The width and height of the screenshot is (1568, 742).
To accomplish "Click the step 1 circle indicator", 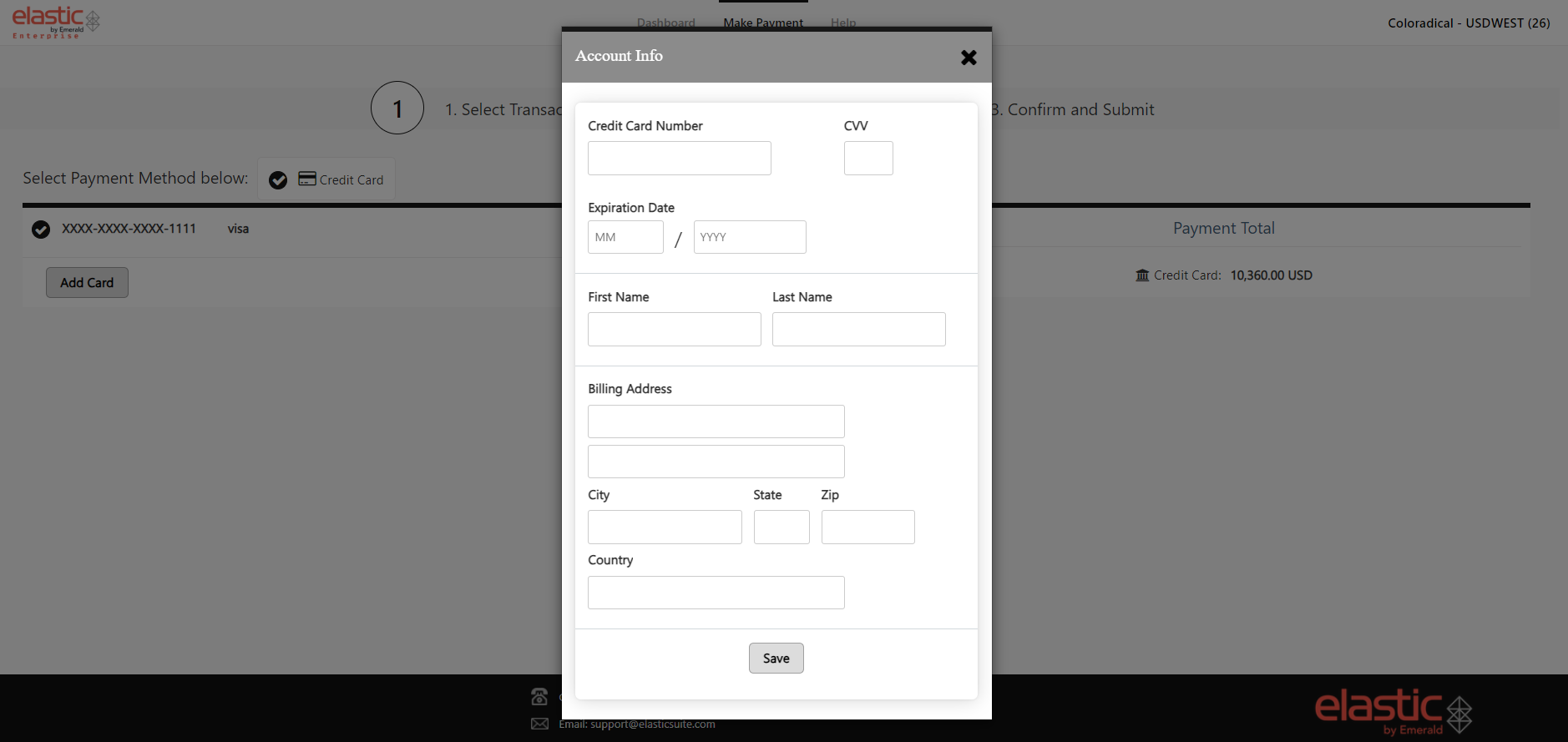I will point(397,109).
